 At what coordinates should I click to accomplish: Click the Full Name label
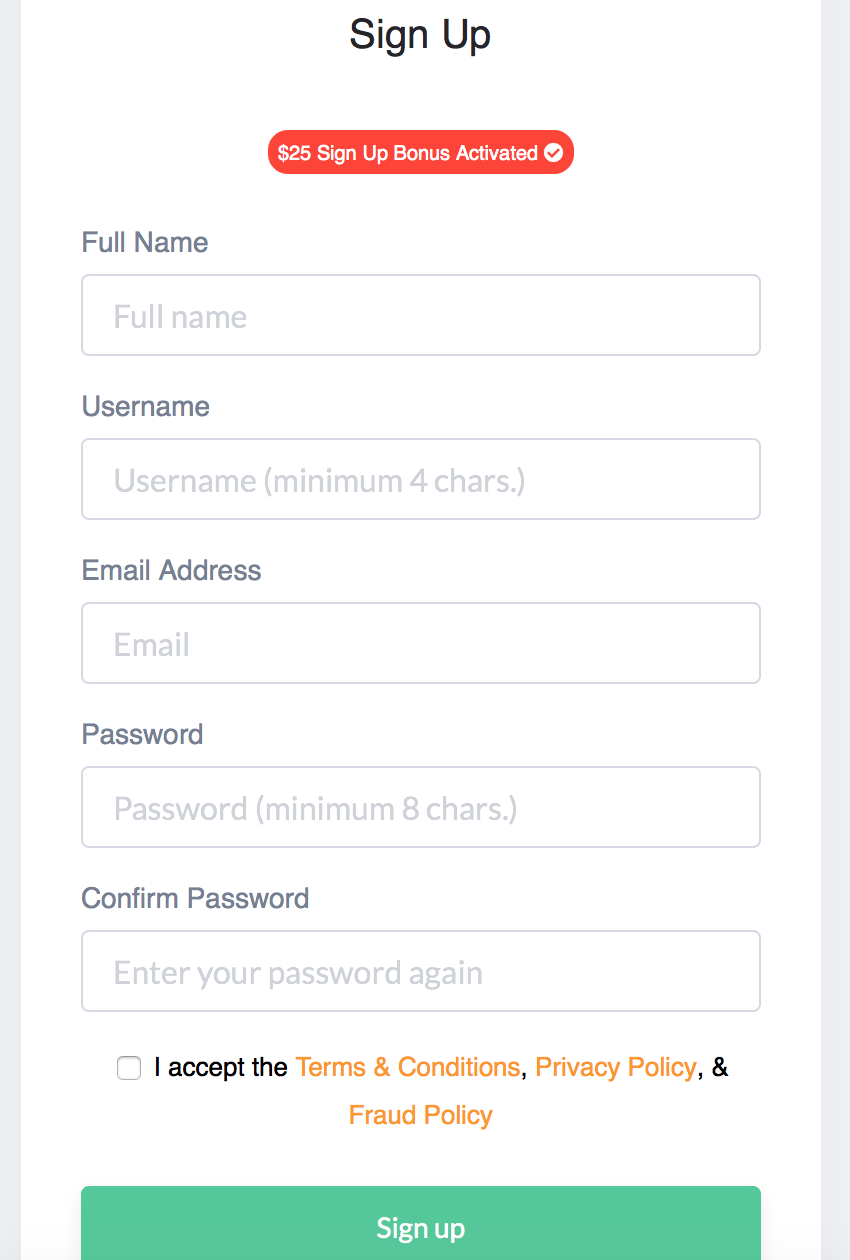point(145,242)
